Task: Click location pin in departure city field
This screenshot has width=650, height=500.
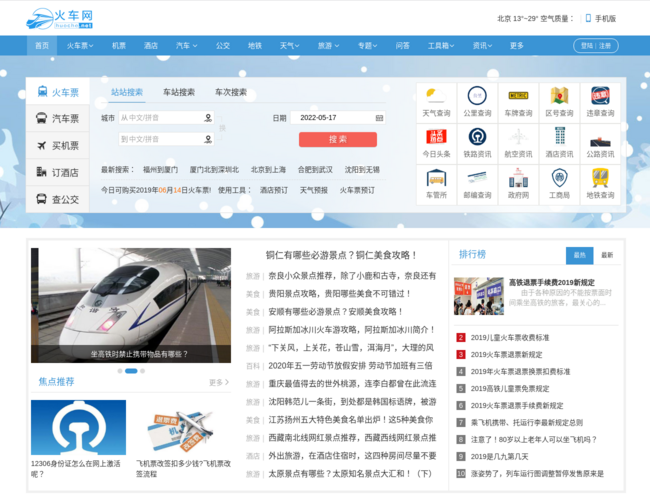Action: (x=208, y=118)
